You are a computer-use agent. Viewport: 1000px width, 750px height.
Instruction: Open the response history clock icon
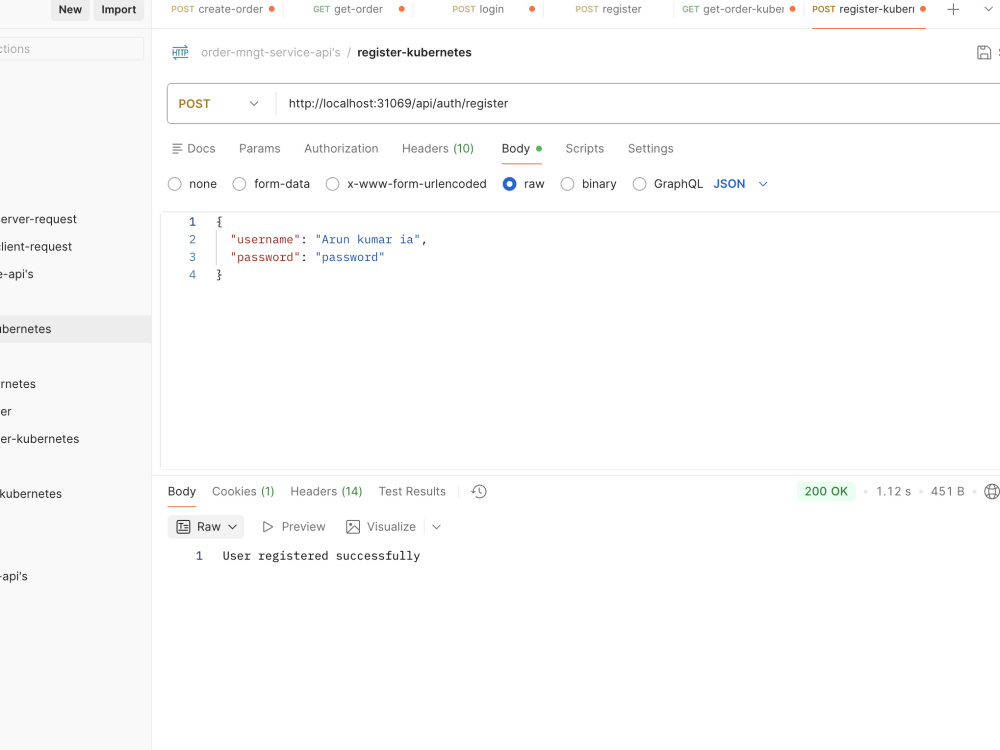click(479, 491)
